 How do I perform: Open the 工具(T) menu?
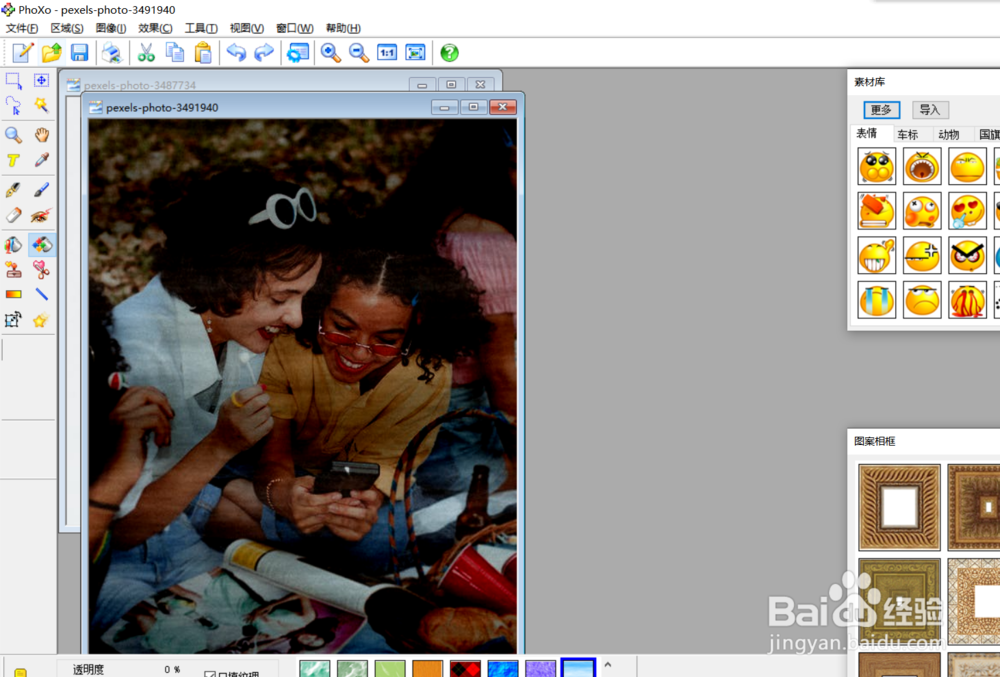coord(201,28)
